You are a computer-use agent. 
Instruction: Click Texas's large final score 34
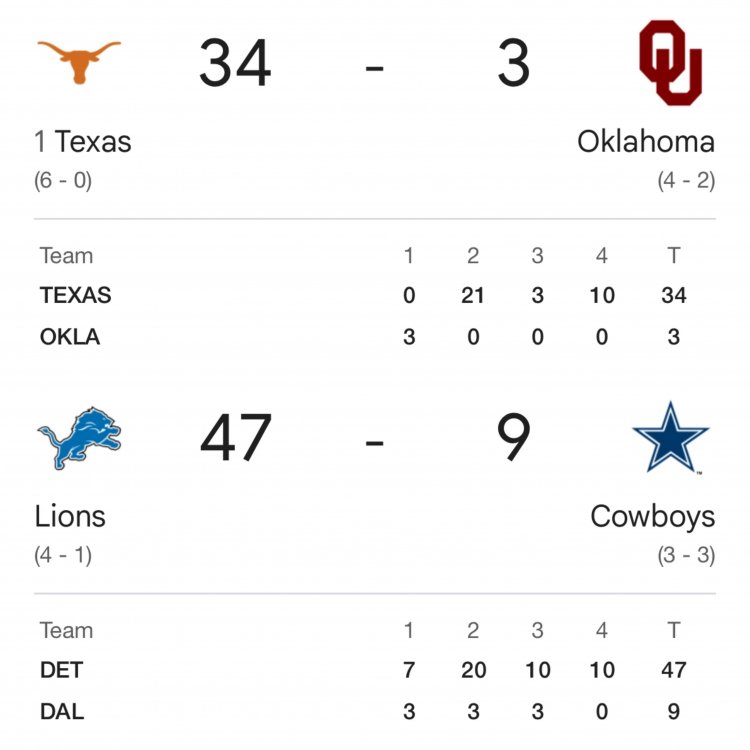(x=235, y=63)
